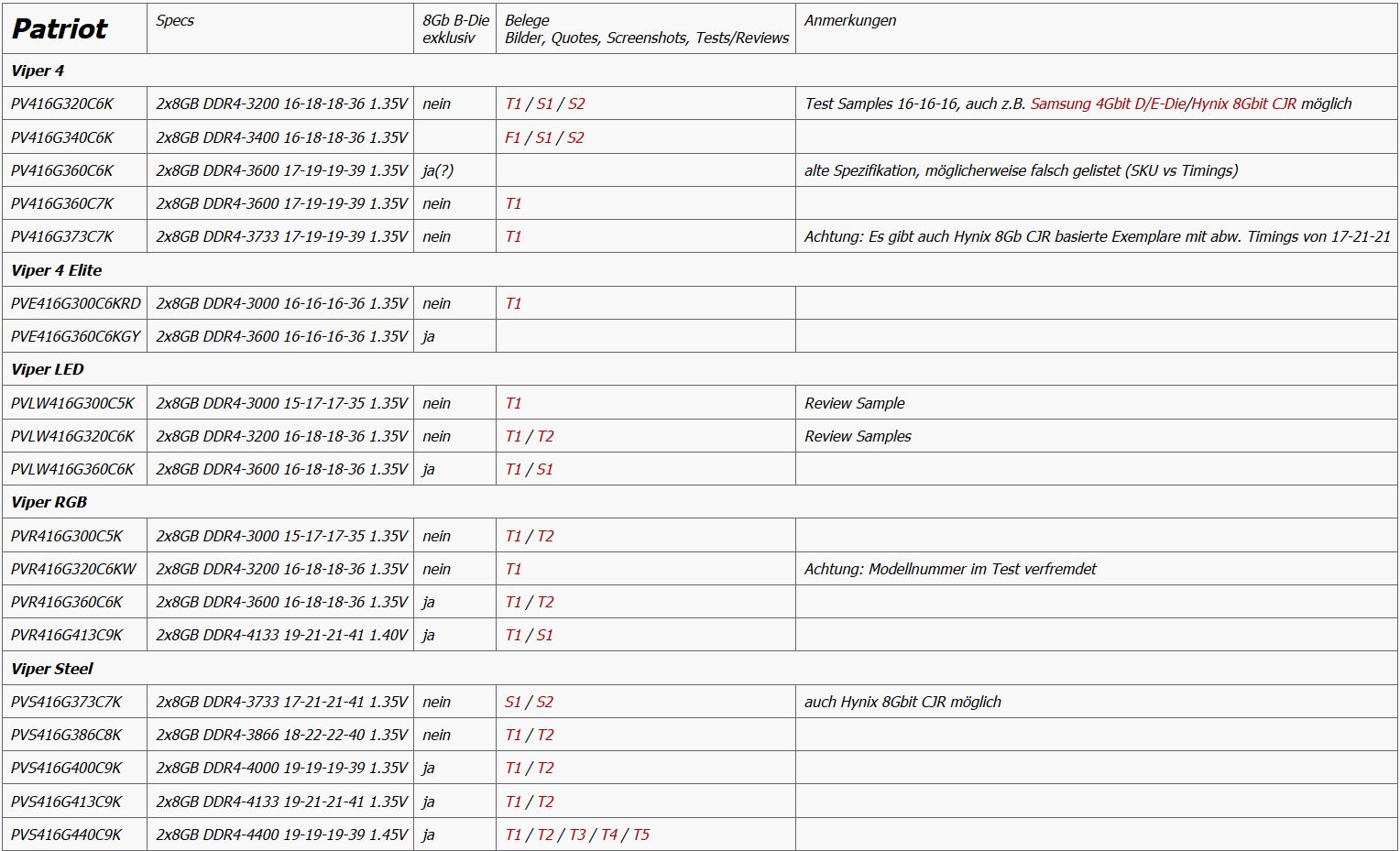Open S1 link in PVR416G413C9K row
Viewport: 1400px width, 851px height.
coord(544,635)
